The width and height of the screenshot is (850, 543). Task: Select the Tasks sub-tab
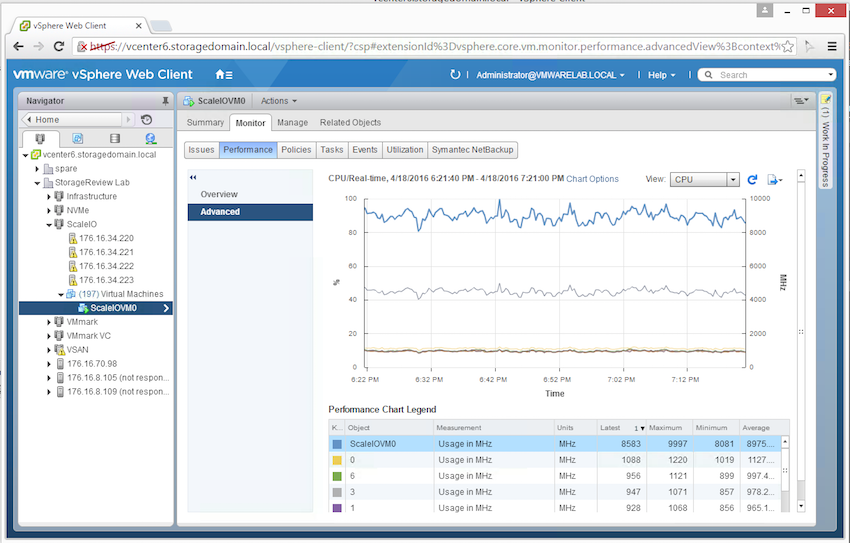pos(332,150)
